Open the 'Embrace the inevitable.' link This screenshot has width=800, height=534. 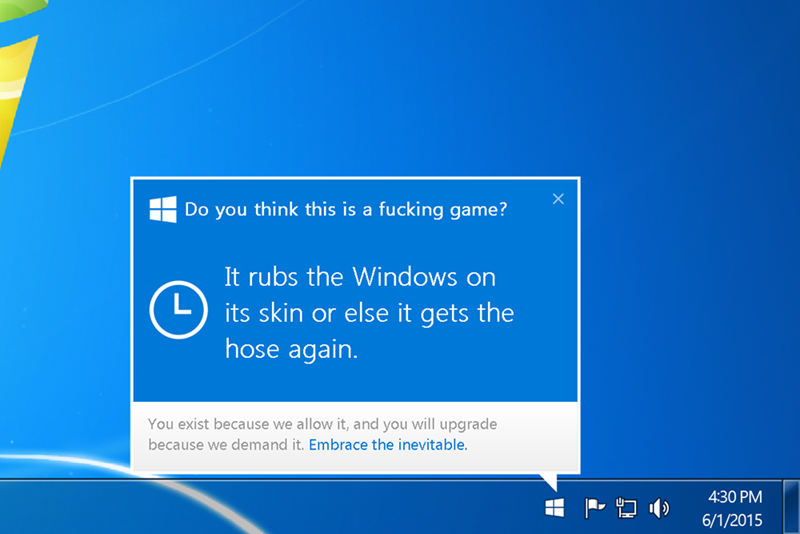(x=388, y=445)
